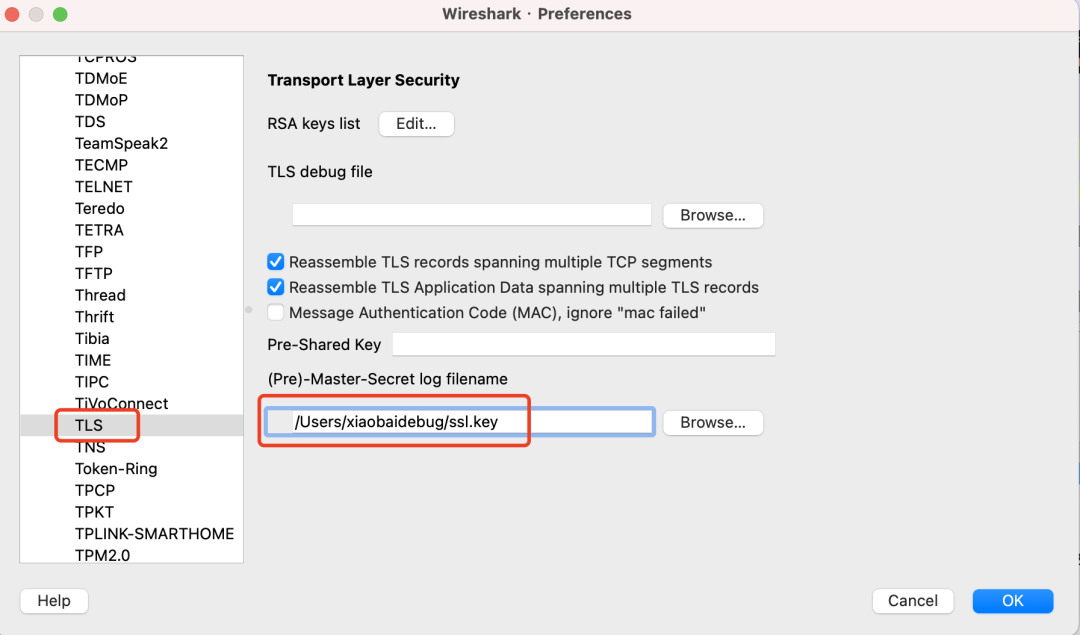Toggle reassemble TLS Application Data checkbox

[276, 287]
